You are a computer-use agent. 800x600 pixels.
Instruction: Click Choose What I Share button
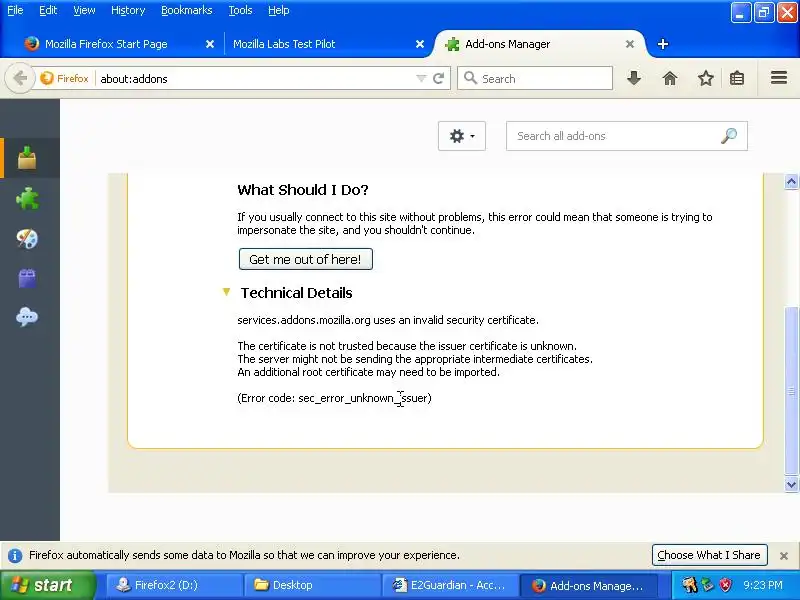pyautogui.click(x=709, y=555)
